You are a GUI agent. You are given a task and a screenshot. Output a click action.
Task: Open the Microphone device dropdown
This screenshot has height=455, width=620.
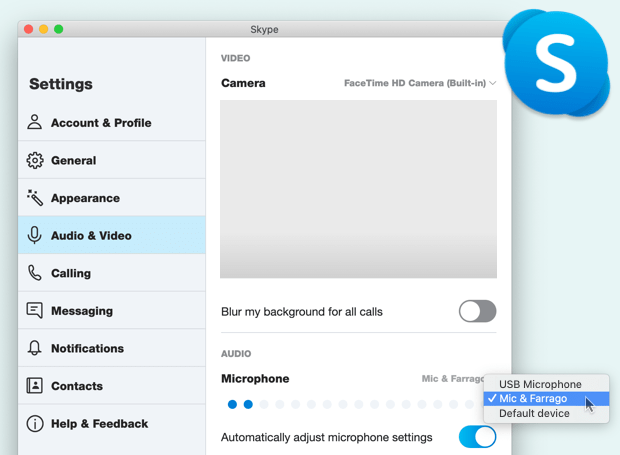click(452, 378)
